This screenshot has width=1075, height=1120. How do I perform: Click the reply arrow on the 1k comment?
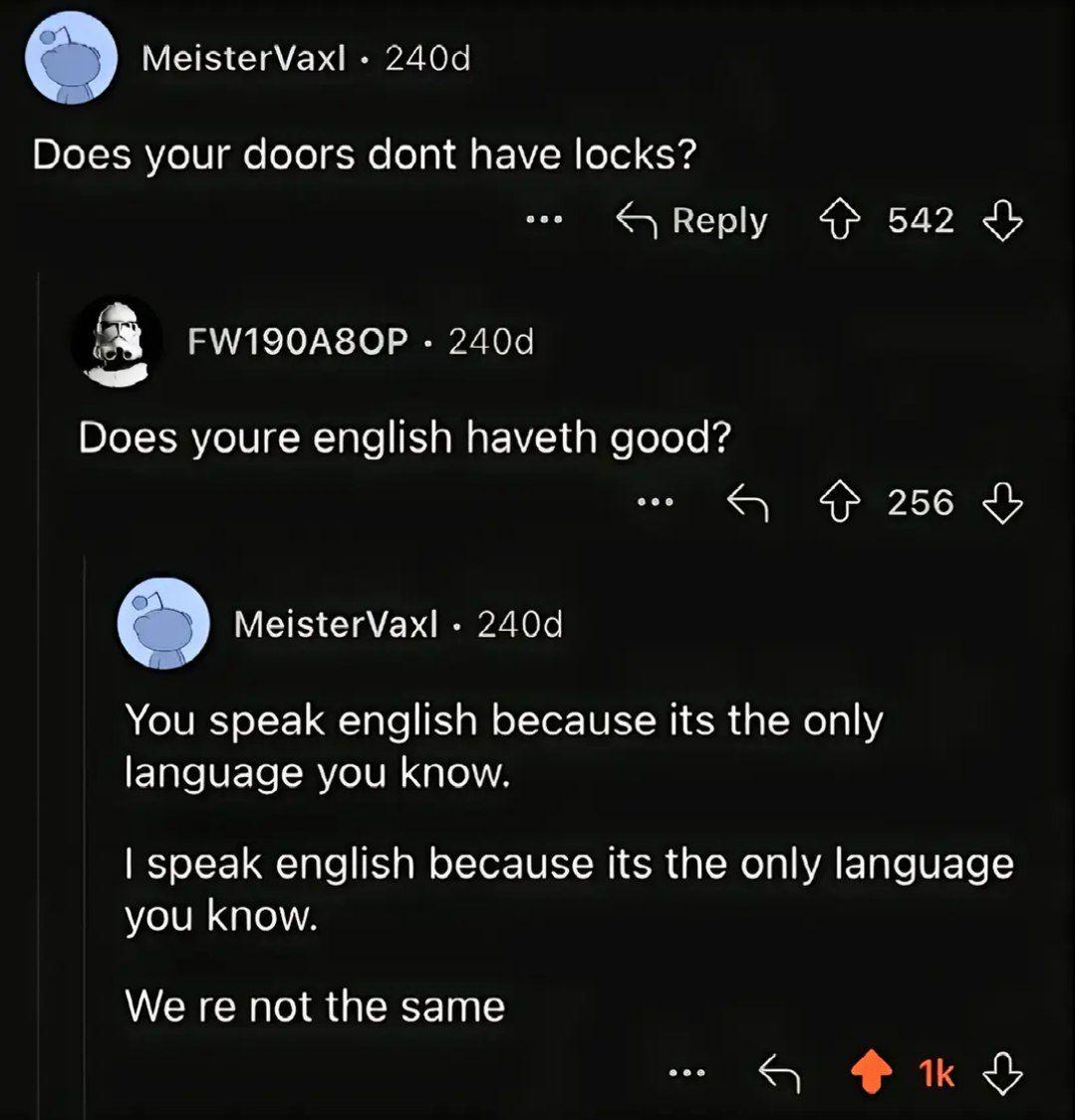(x=778, y=1072)
